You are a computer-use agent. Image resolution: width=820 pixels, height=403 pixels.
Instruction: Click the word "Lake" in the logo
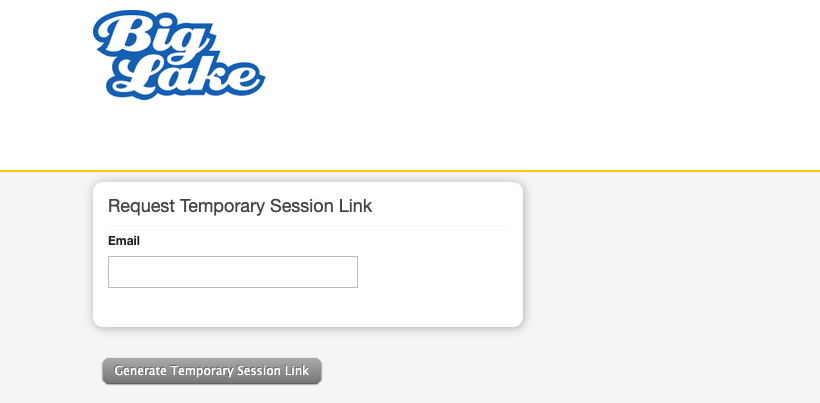(x=190, y=76)
